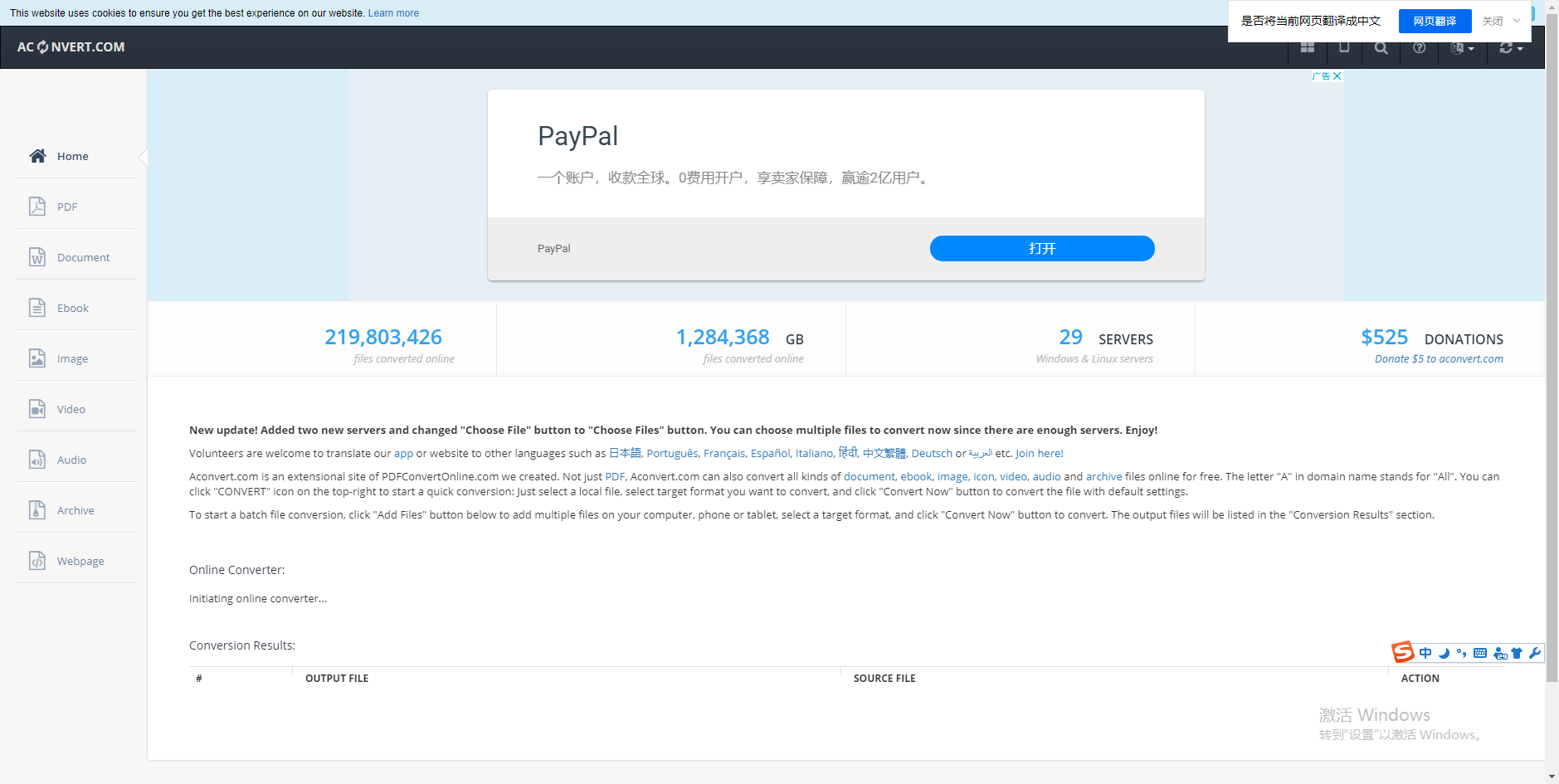1559x784 pixels.
Task: Click the ad label marker beside the ad X
Action: tap(1322, 76)
